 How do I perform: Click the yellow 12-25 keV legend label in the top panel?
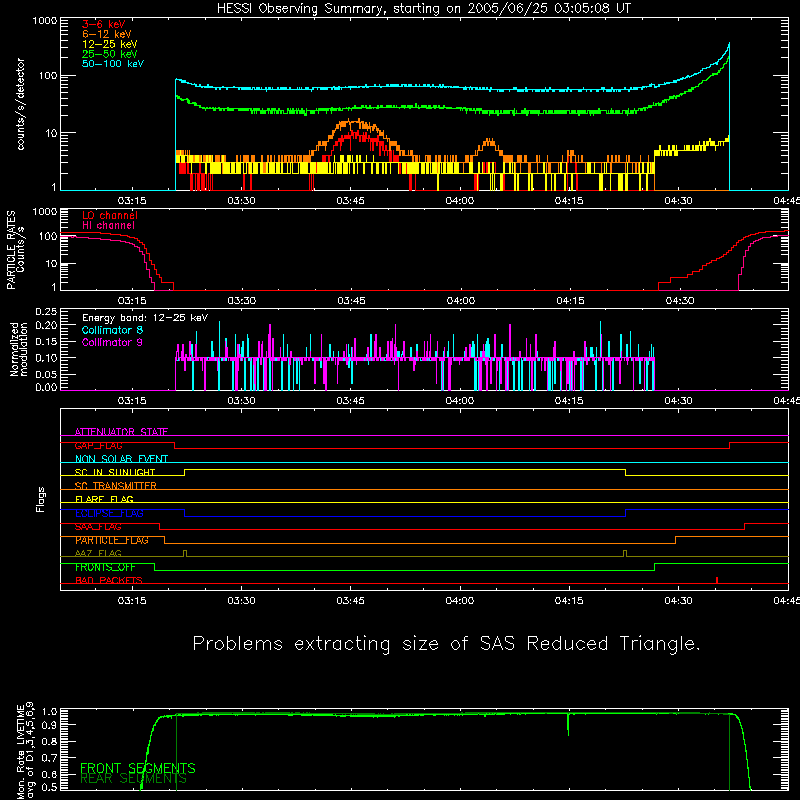pyautogui.click(x=110, y=44)
